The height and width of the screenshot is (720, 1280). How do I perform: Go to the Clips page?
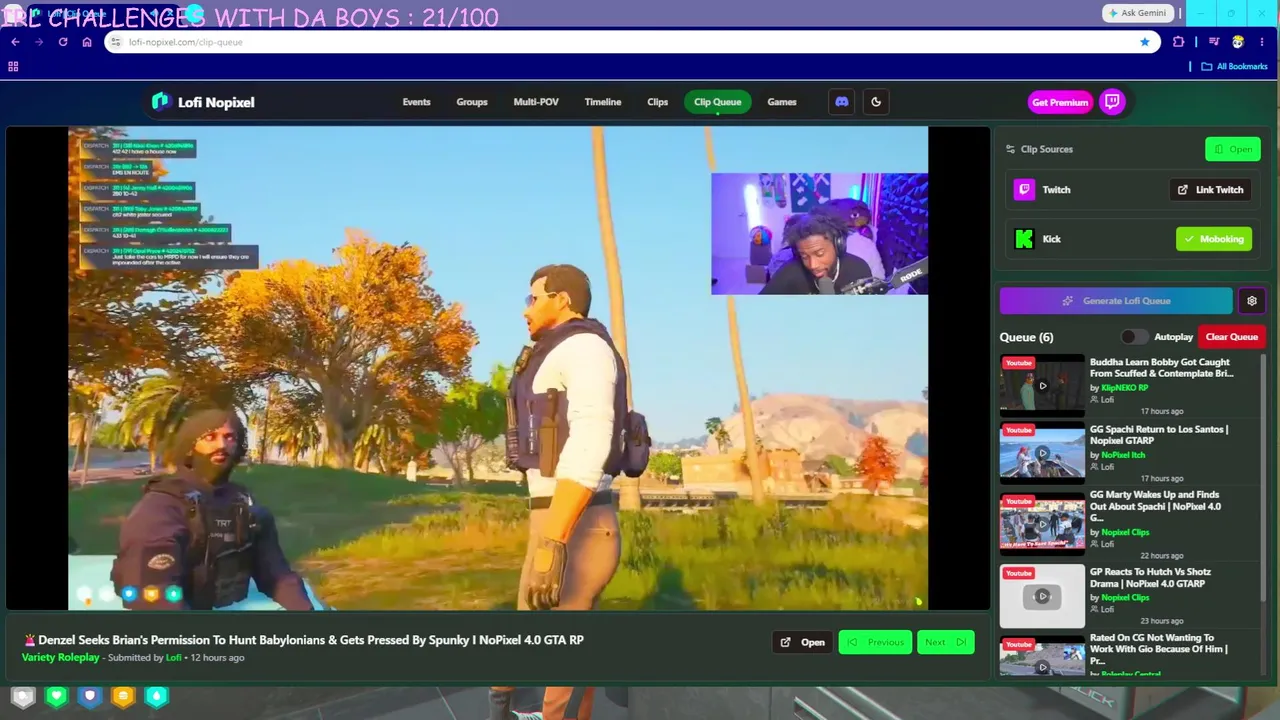657,102
